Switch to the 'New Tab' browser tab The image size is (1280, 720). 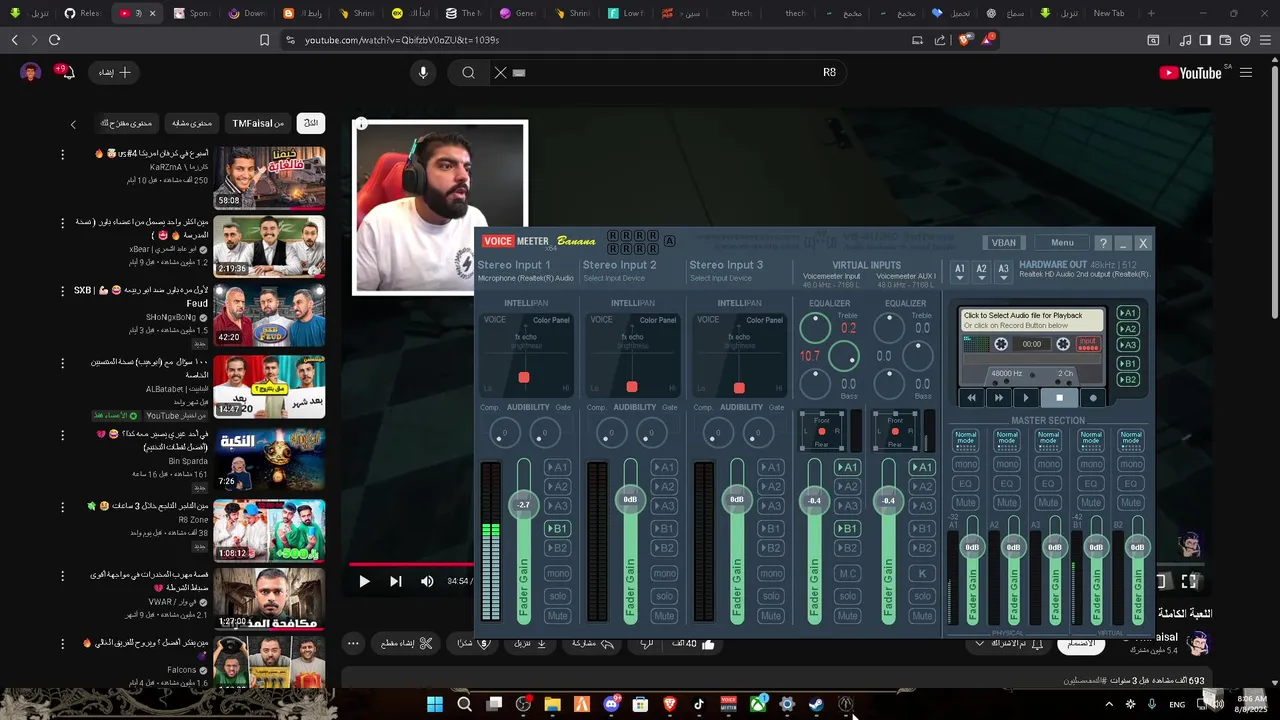click(x=1108, y=13)
